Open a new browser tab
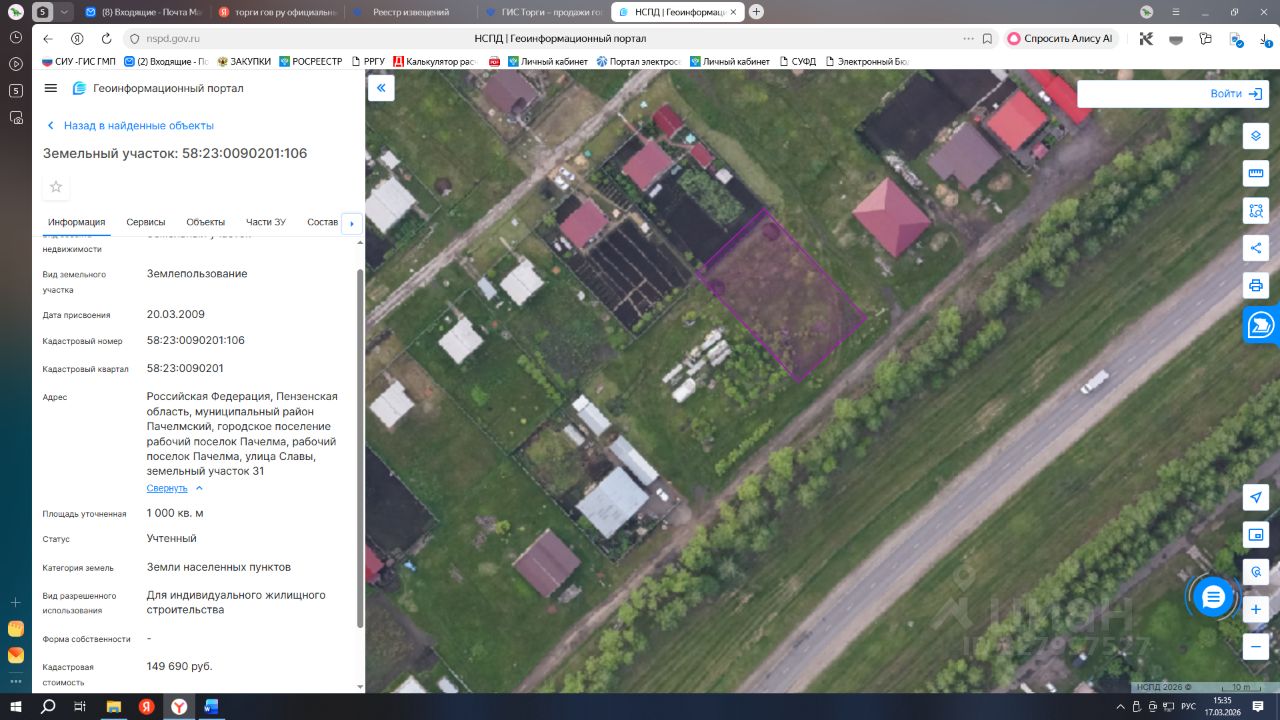The image size is (1280, 720). (756, 12)
